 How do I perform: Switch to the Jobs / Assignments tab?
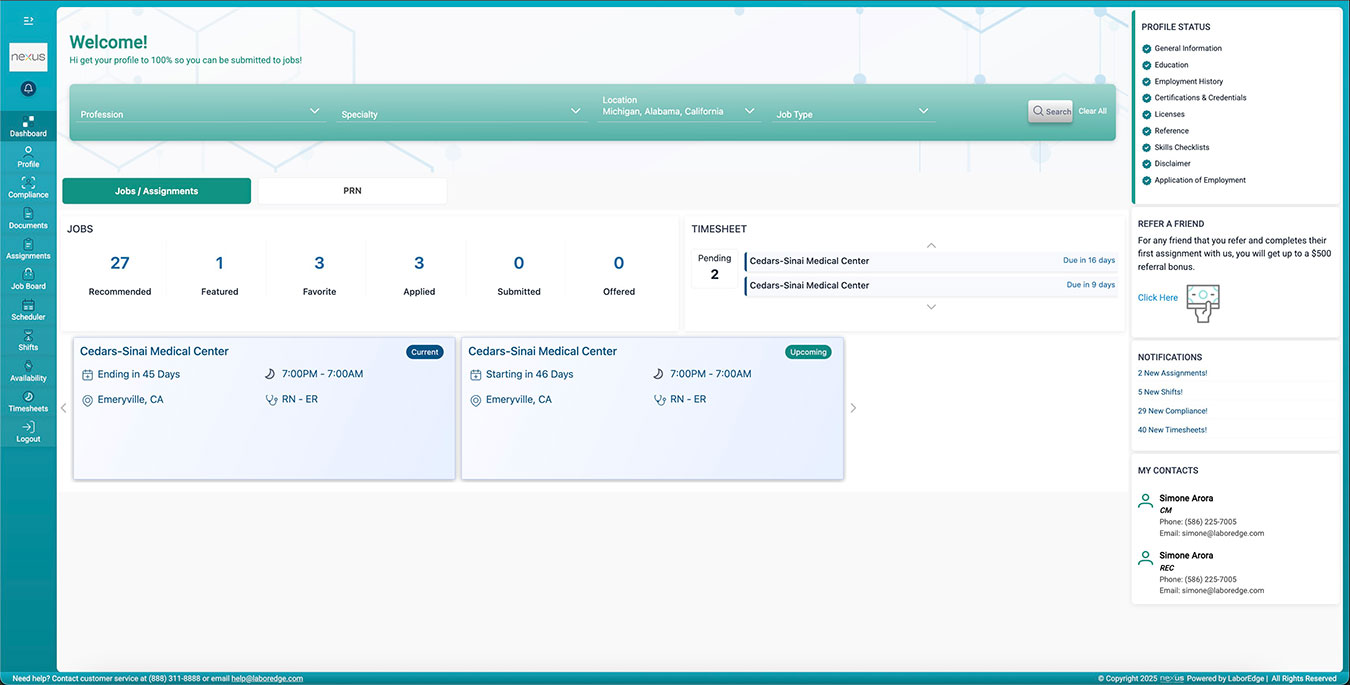pyautogui.click(x=156, y=190)
